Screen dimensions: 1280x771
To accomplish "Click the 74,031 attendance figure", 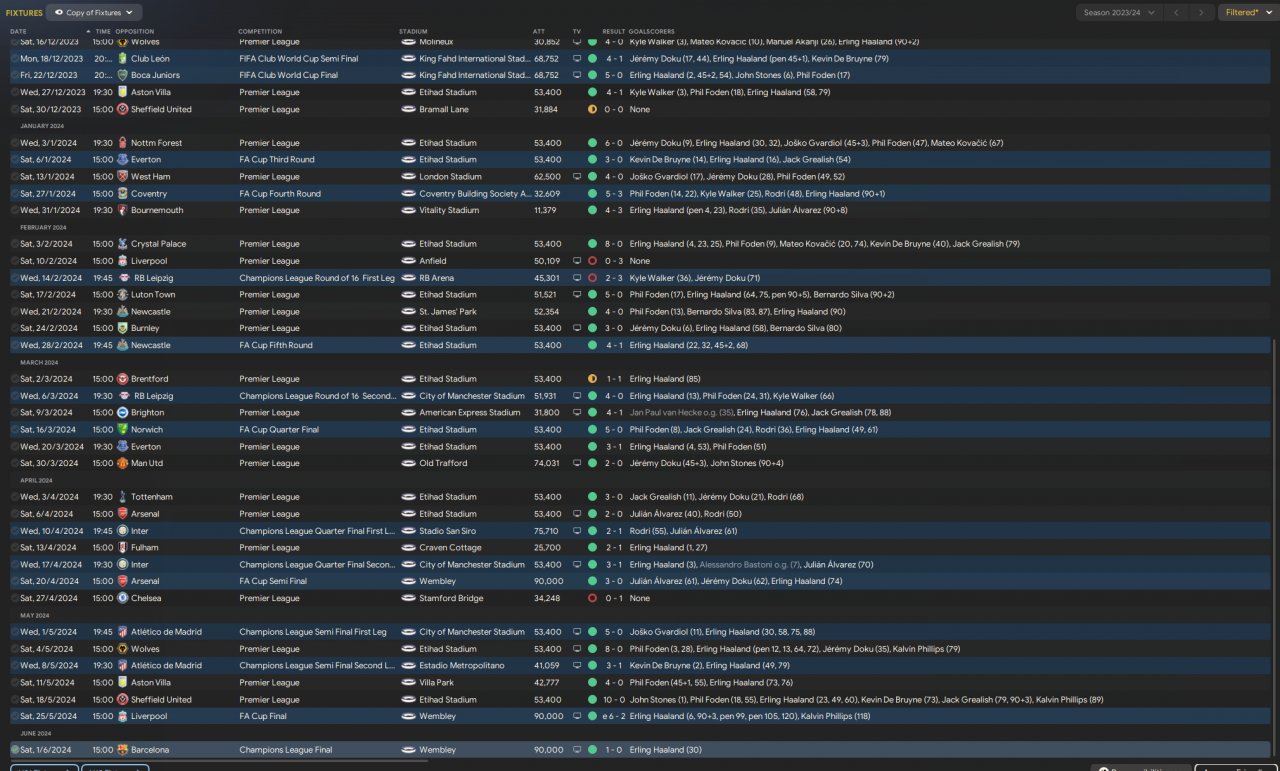I will click(547, 464).
